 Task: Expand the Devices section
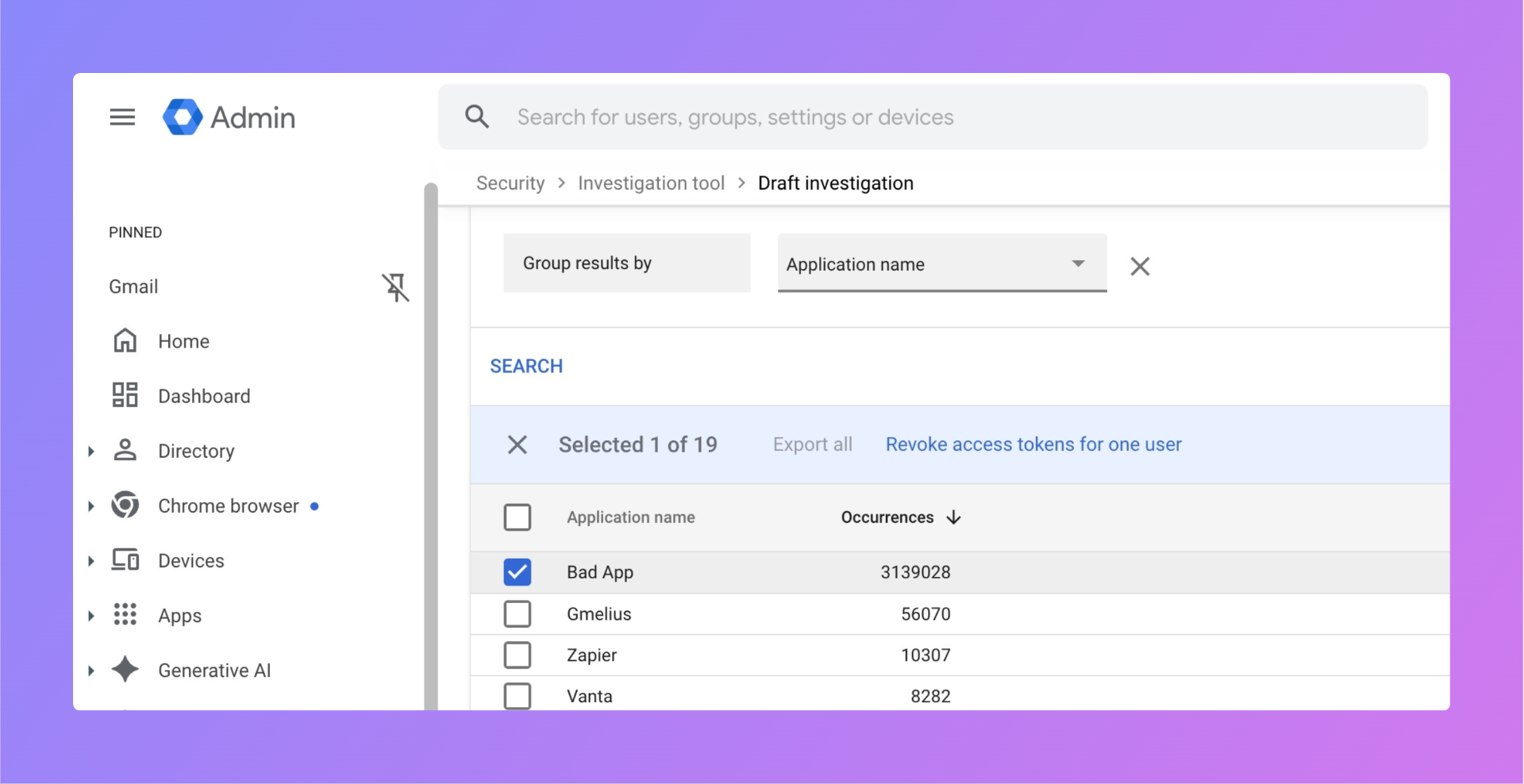tap(90, 560)
